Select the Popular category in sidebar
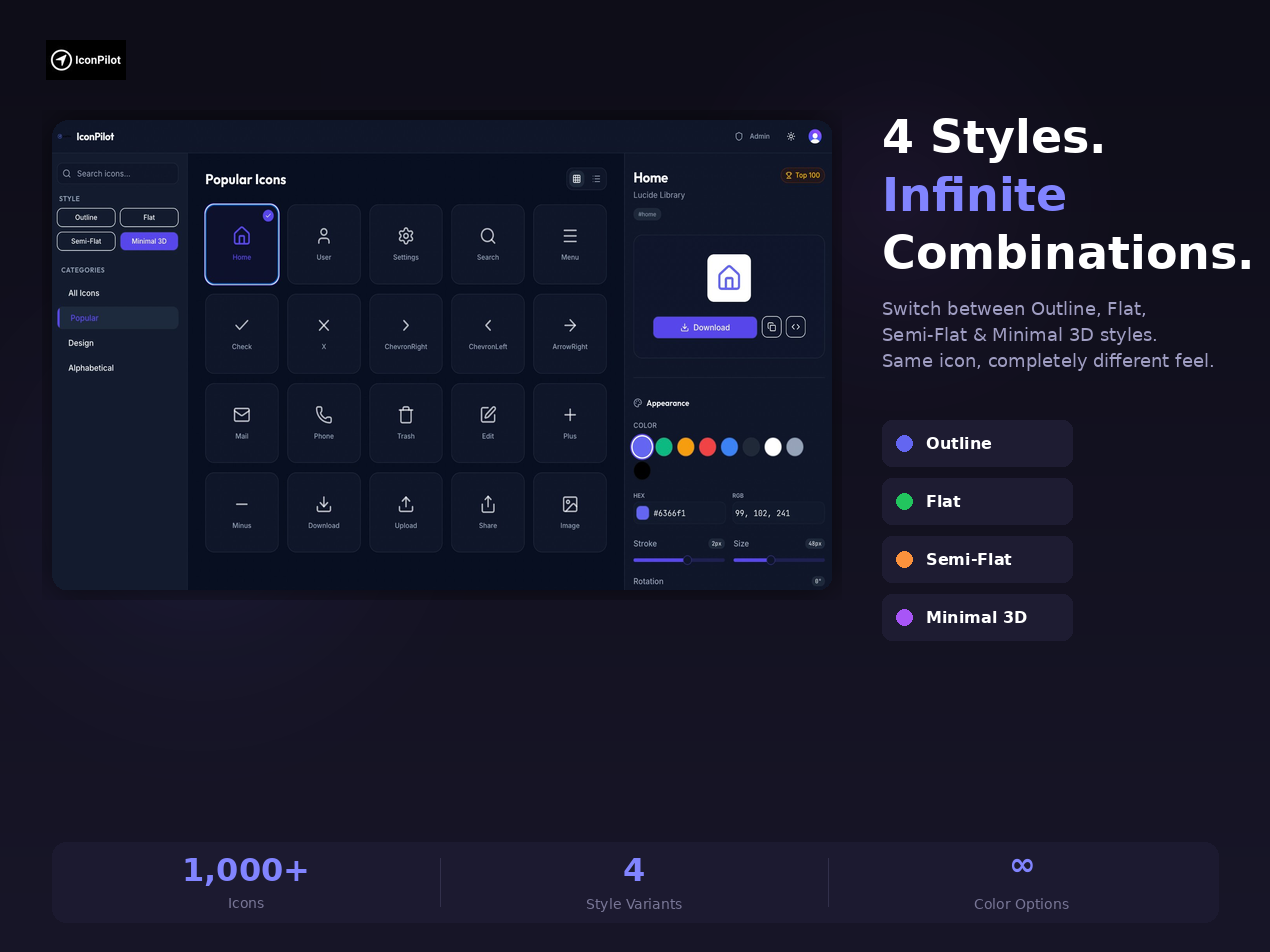This screenshot has height=952, width=1270. coord(84,318)
